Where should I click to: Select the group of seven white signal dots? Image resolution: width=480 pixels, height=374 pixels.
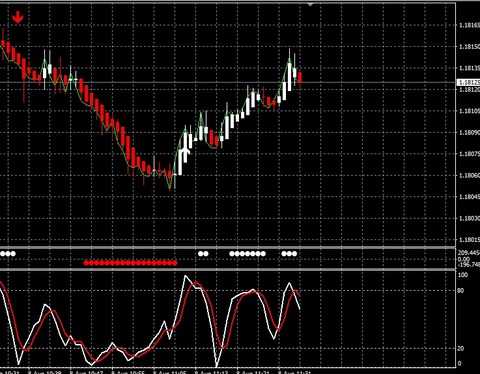coord(248,254)
